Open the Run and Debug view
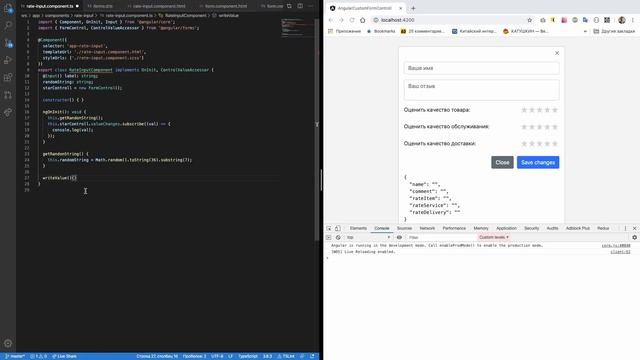 8,60
